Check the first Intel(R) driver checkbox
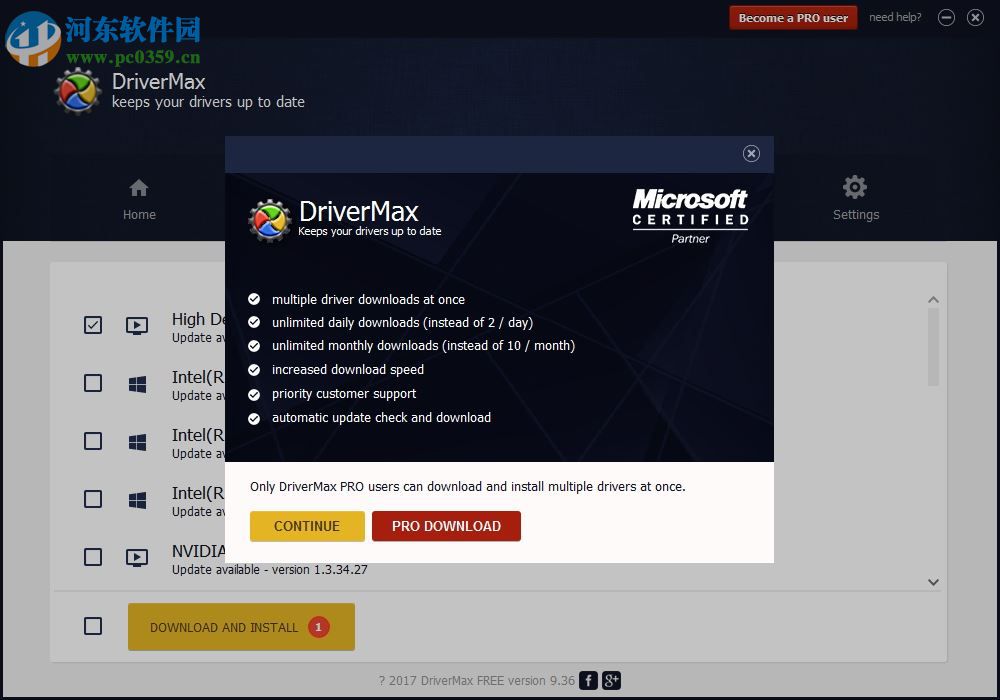Screen dimensions: 1000x700 pos(93,383)
